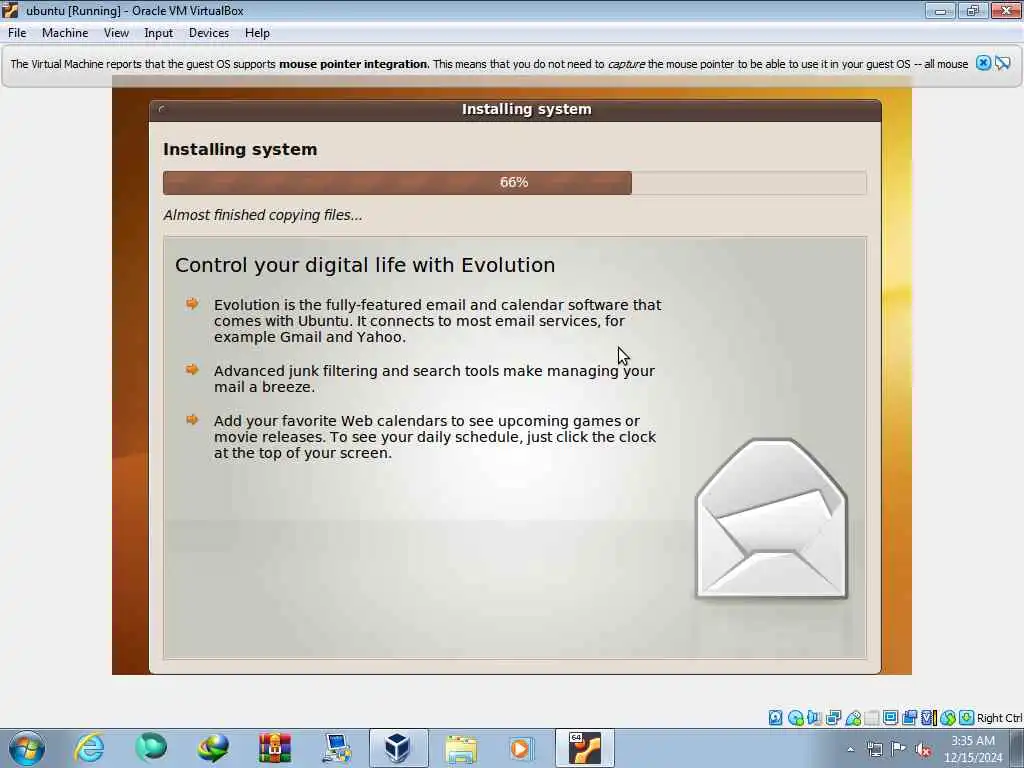Click the VirtualBox app icon in the title bar
Screen dimensions: 1024x768
[10, 10]
